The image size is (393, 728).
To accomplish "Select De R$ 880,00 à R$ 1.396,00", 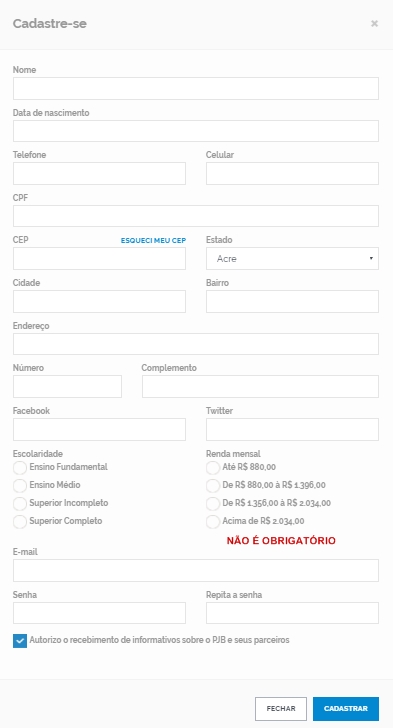I will (x=213, y=486).
